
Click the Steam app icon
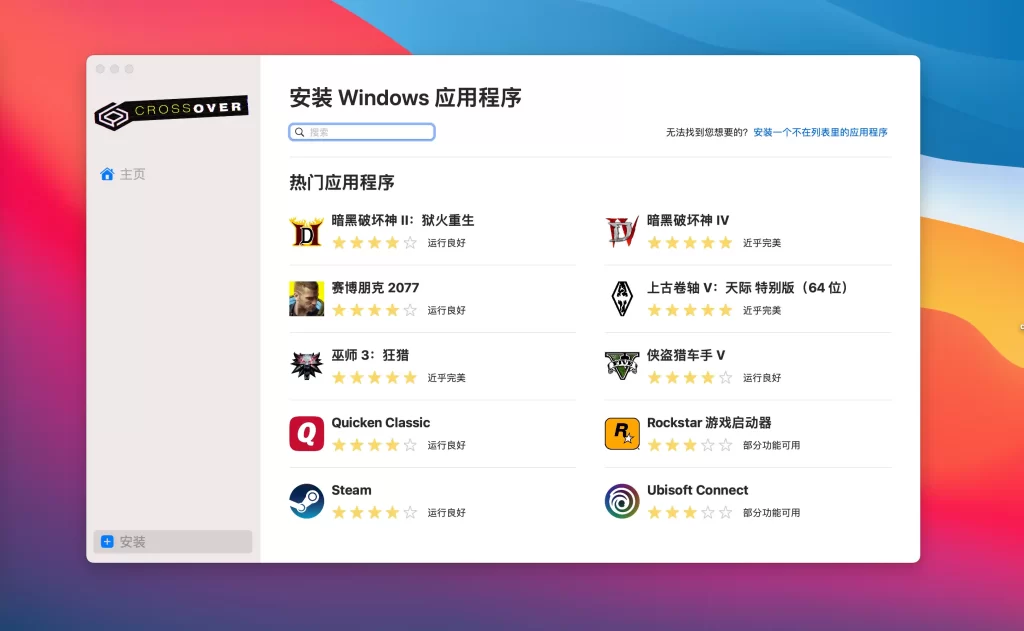coord(306,501)
